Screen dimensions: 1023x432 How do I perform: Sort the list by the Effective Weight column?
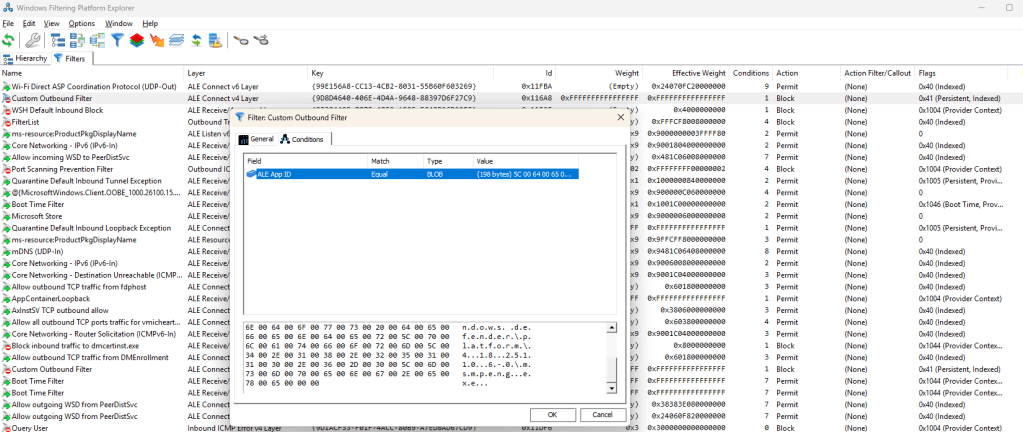[x=699, y=73]
